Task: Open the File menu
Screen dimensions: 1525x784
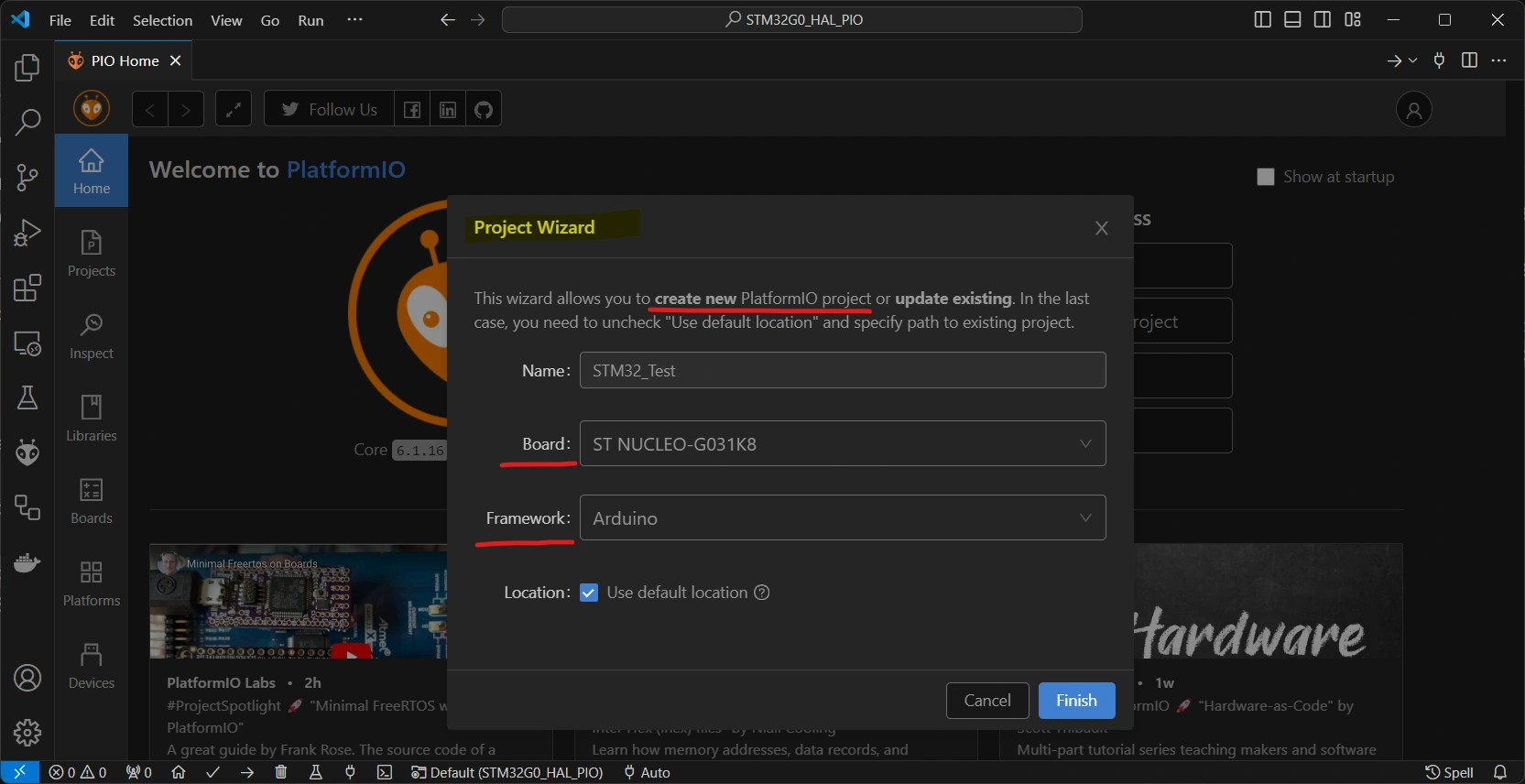Action: 60,20
